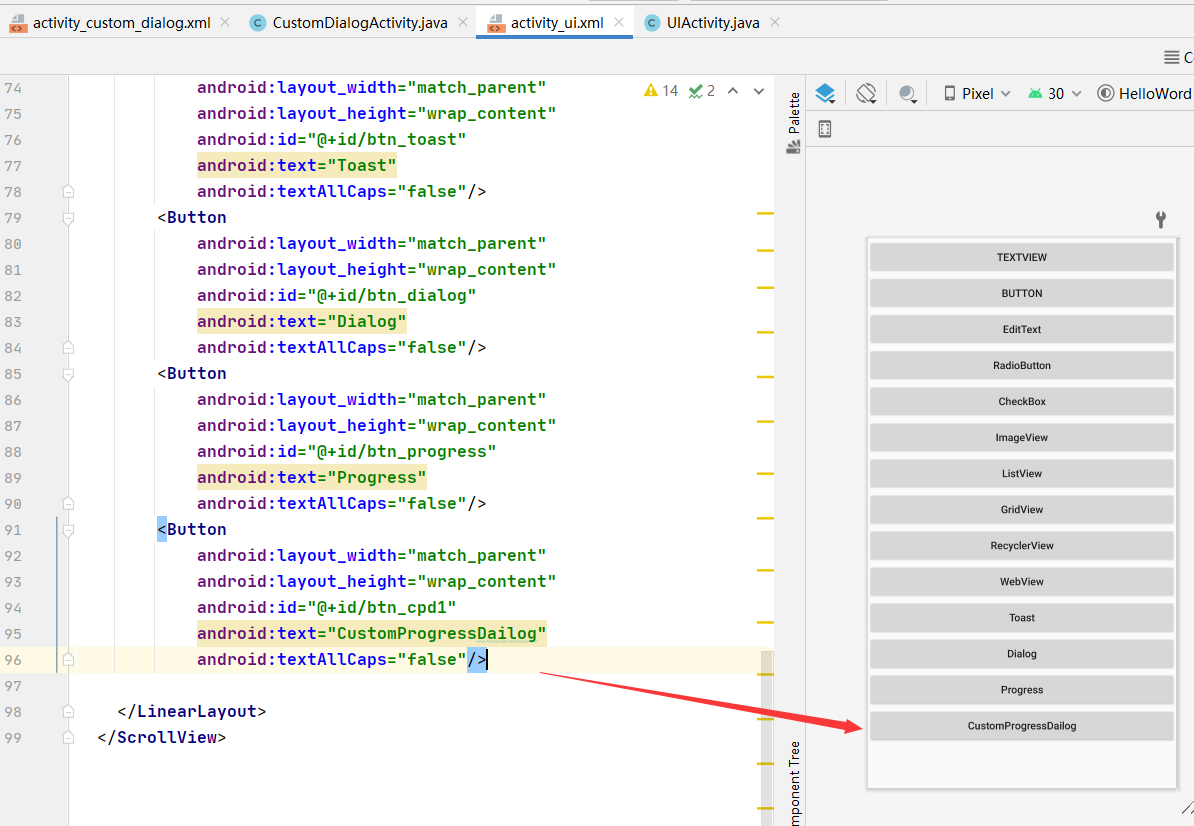
Task: Click the wrench icon above the layout preview
Action: (1160, 220)
